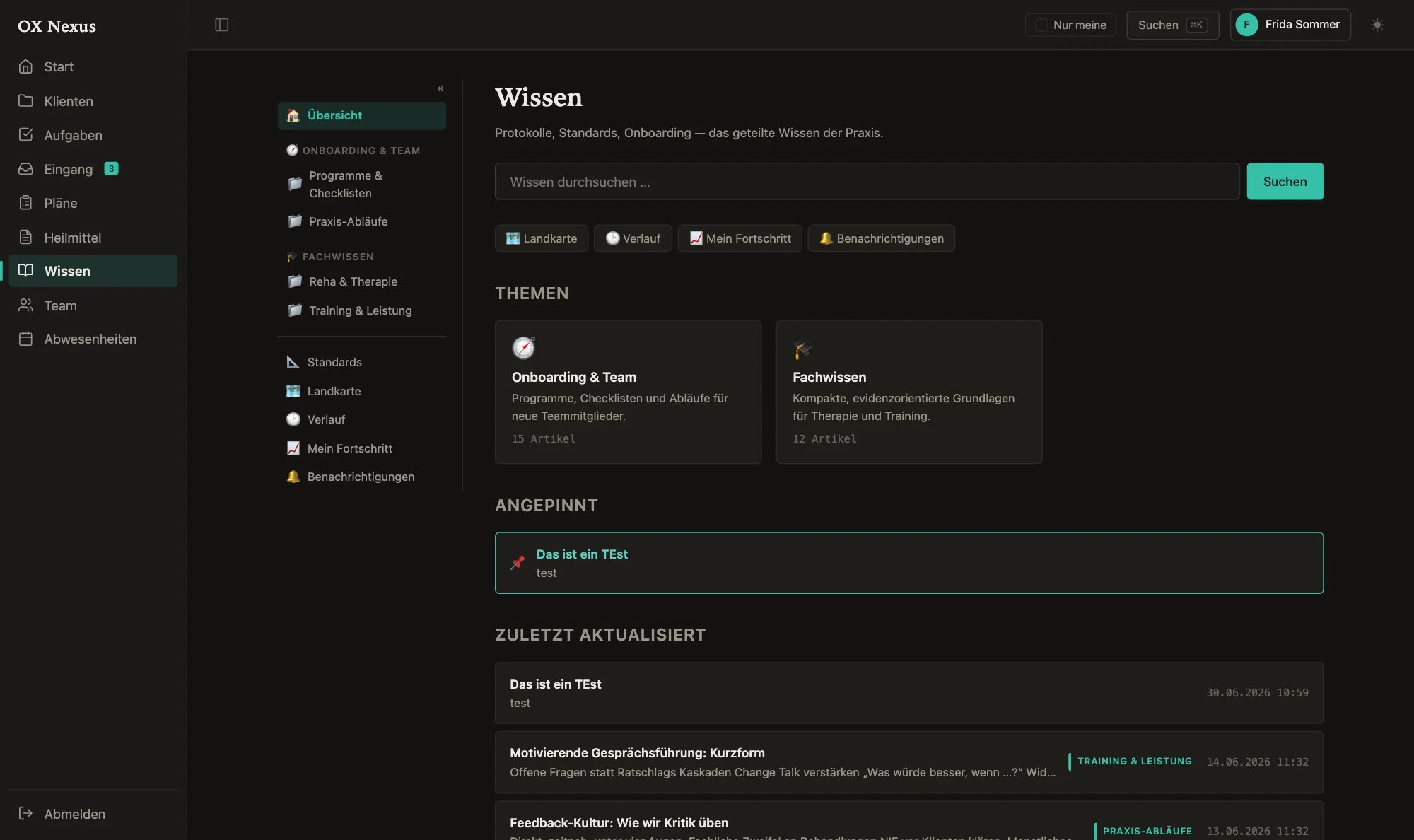Click the pin icon on the angepinnt card
Screen dimensions: 1414x840
click(518, 563)
